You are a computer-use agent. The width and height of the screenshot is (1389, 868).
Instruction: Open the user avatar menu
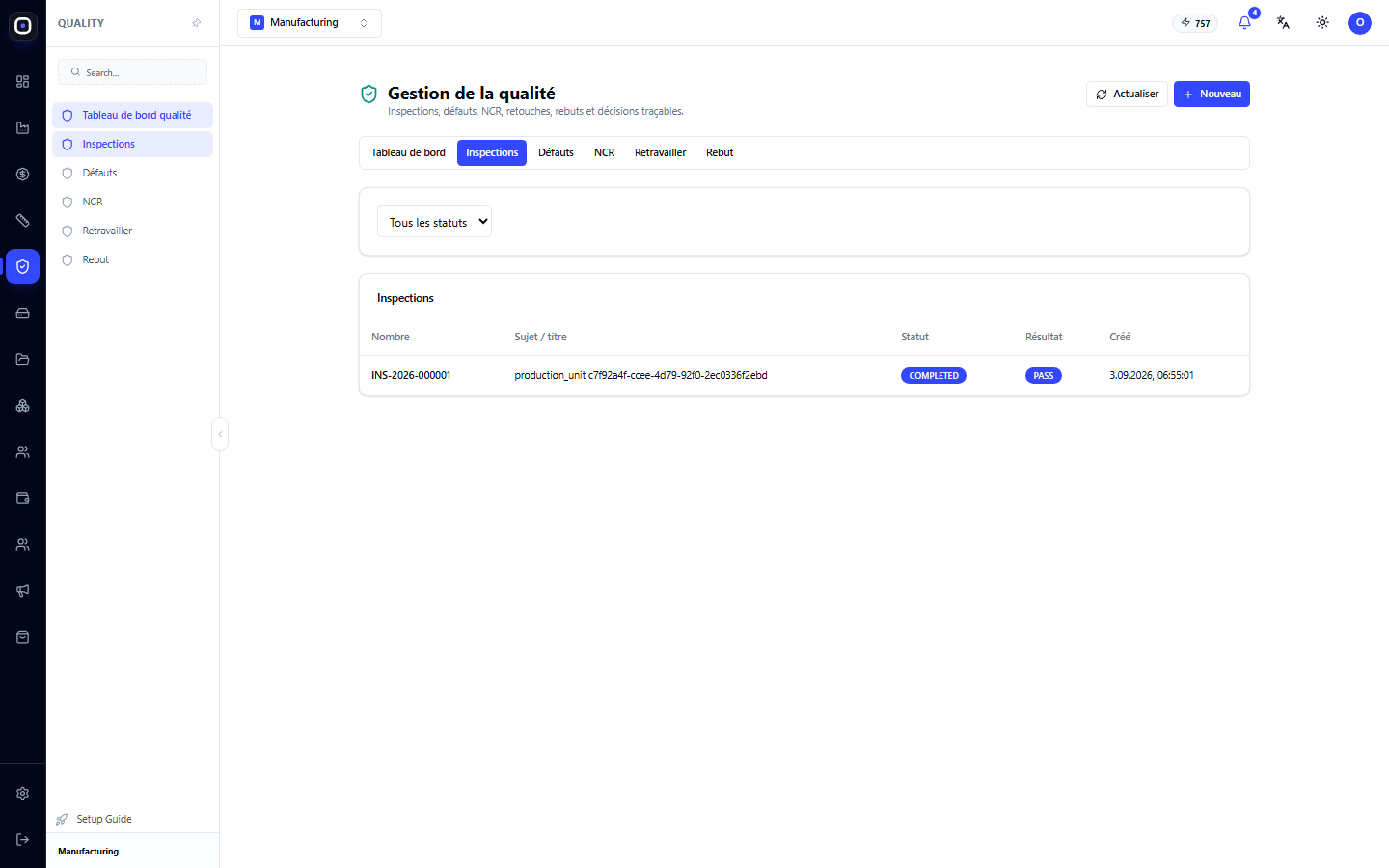click(1360, 22)
